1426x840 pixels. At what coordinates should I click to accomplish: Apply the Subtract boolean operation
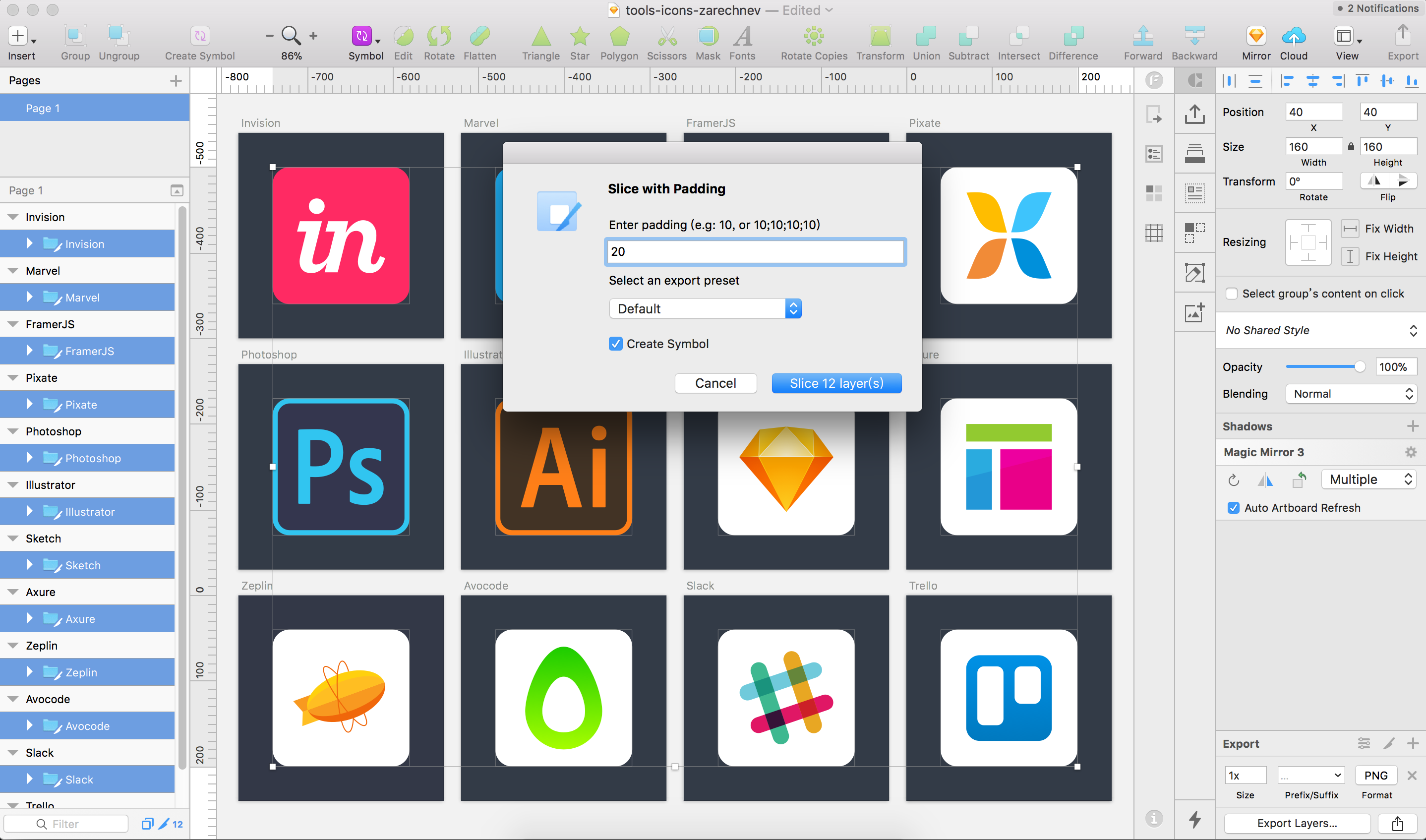(x=969, y=36)
